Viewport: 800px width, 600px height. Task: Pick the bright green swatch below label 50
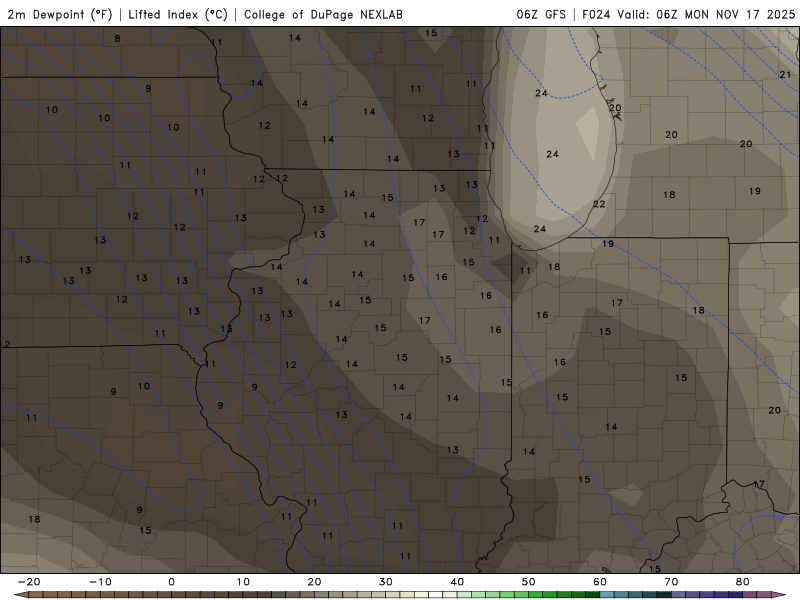(536, 595)
